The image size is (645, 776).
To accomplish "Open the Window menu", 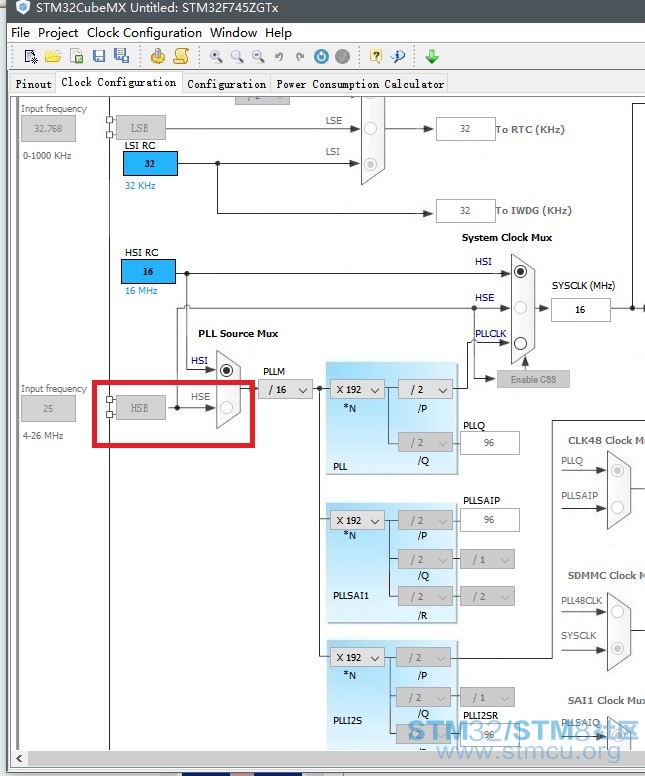I will pyautogui.click(x=234, y=33).
